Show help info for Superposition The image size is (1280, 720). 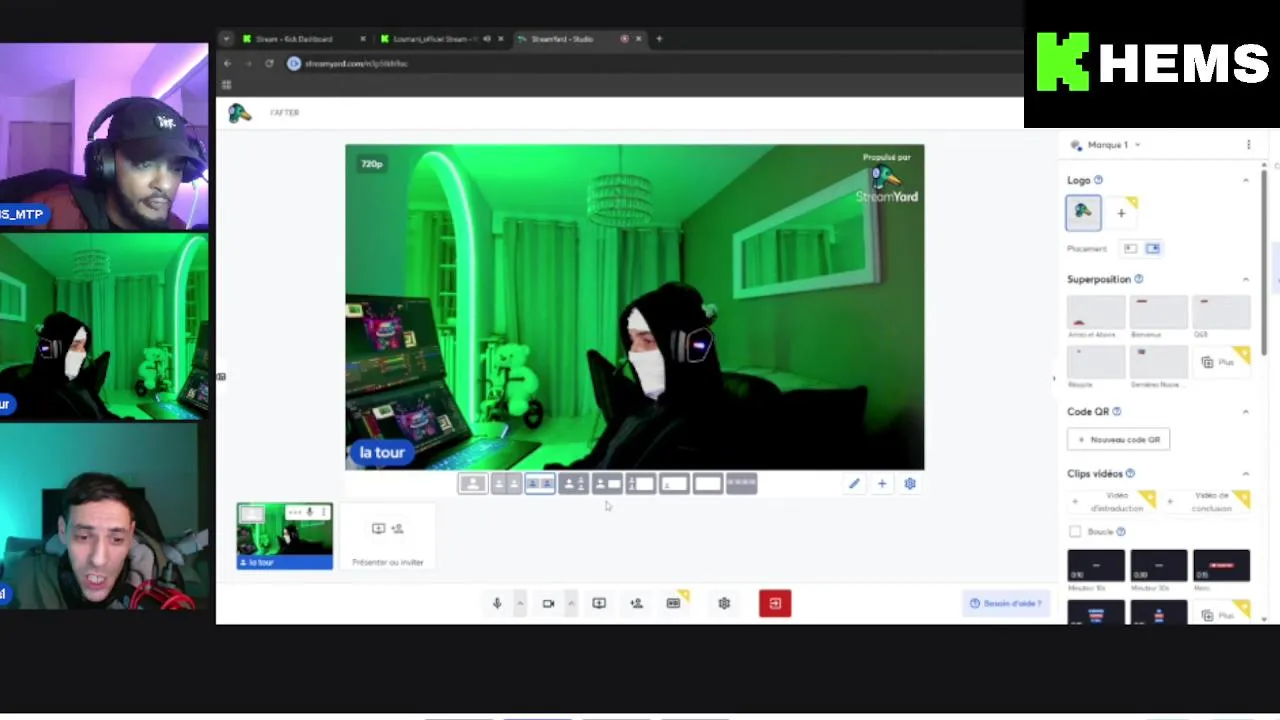(1139, 279)
